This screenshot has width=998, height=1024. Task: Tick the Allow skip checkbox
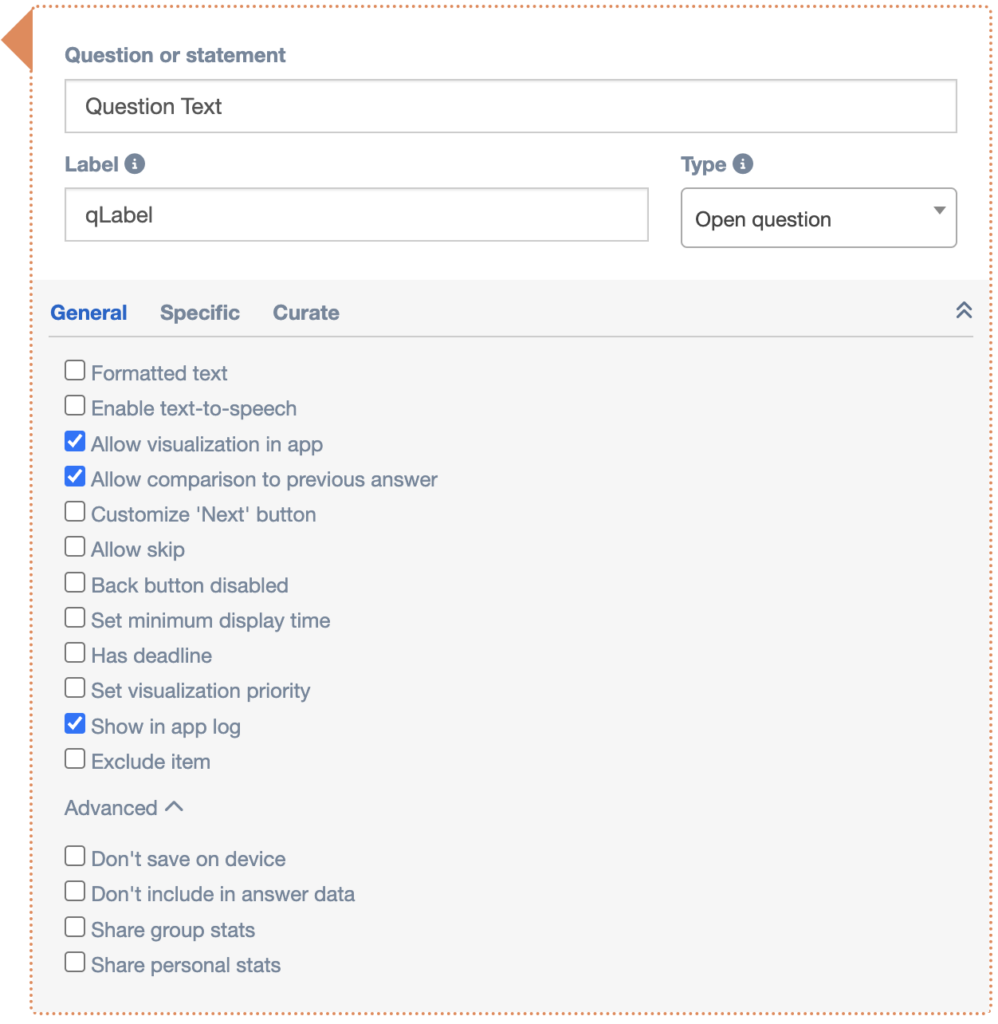point(75,548)
